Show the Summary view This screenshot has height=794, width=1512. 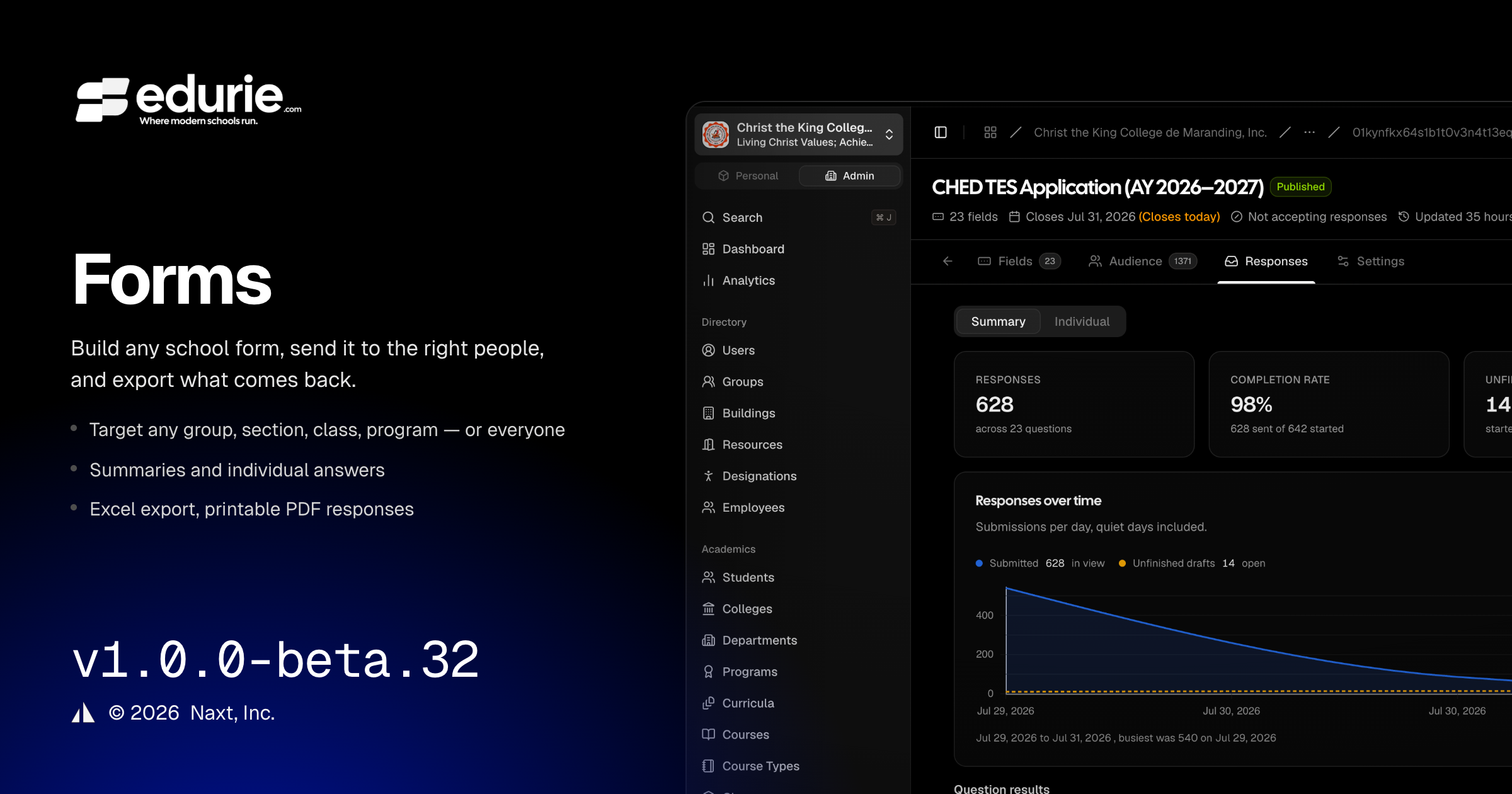[999, 321]
